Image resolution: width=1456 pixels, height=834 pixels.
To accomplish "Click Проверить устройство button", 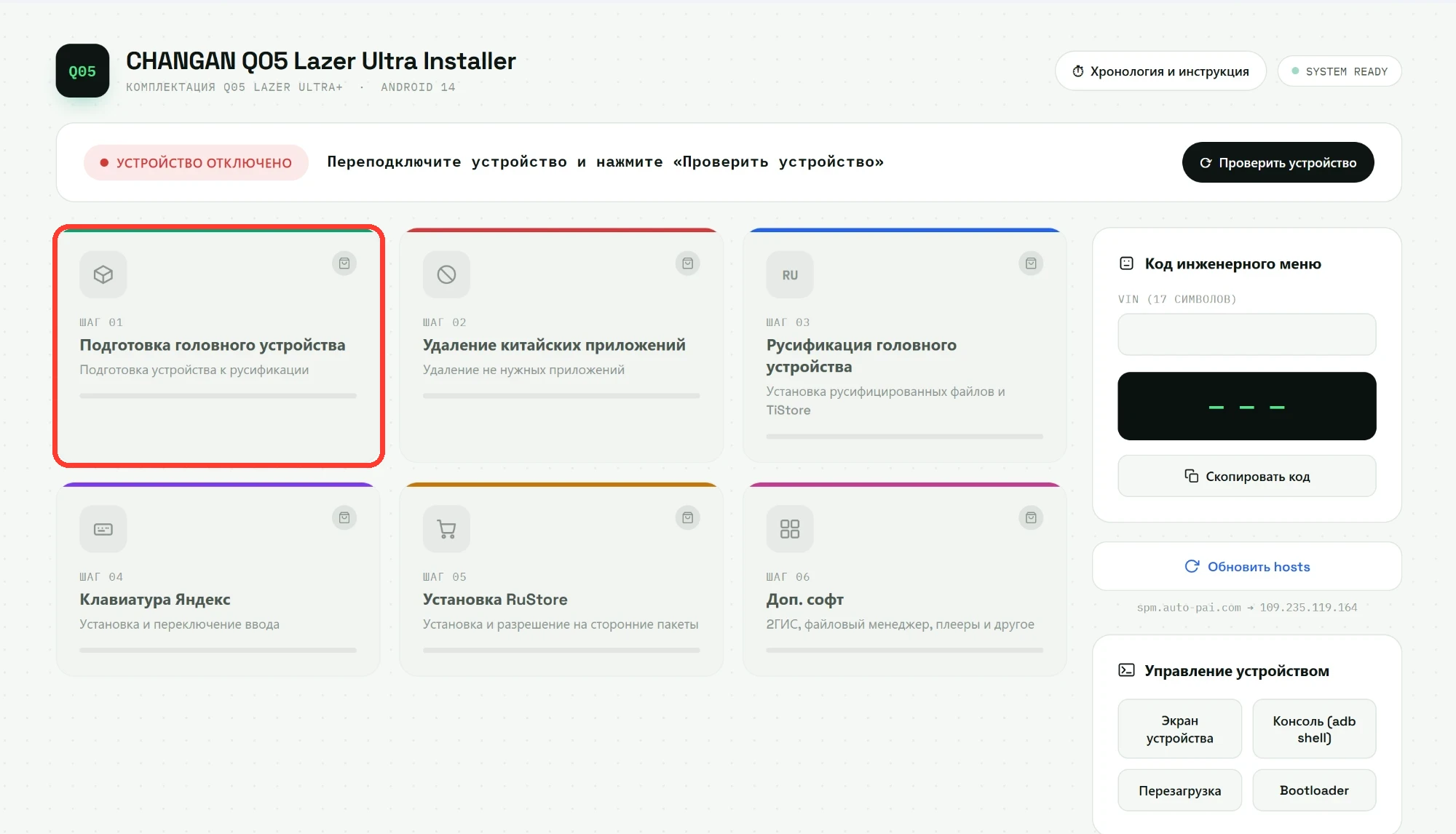I will pos(1278,162).
